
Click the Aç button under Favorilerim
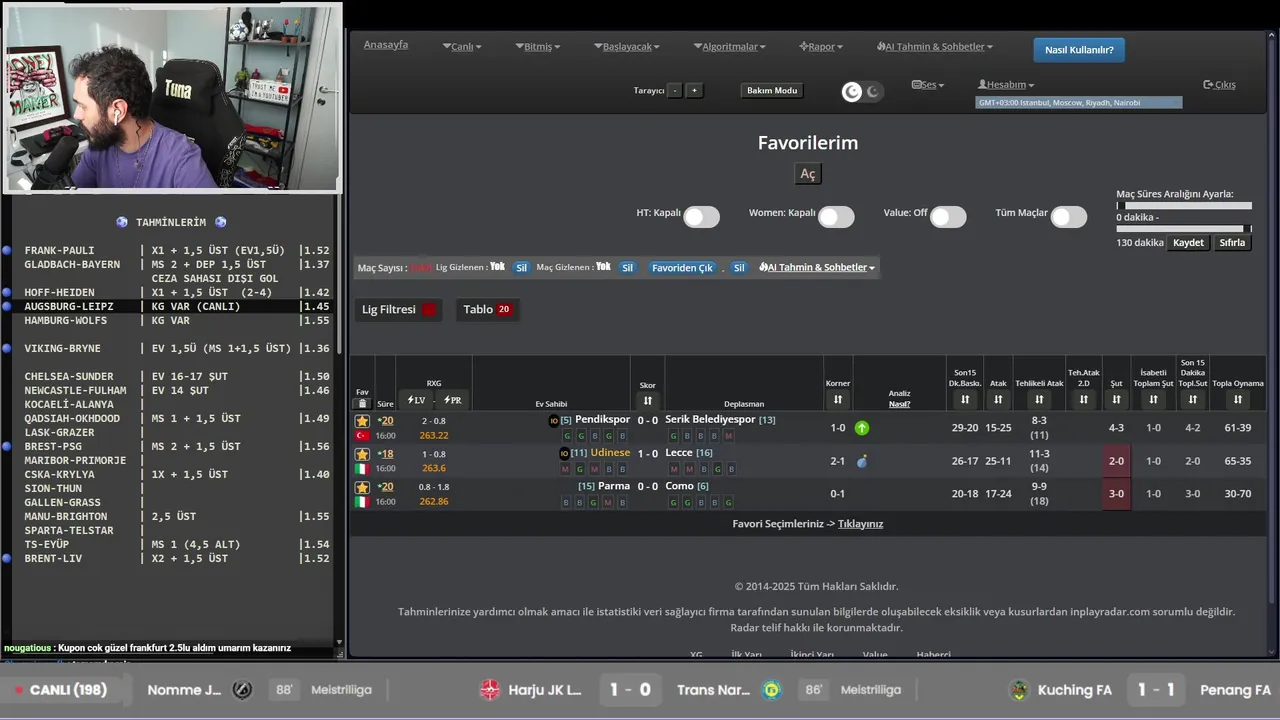[x=808, y=174]
